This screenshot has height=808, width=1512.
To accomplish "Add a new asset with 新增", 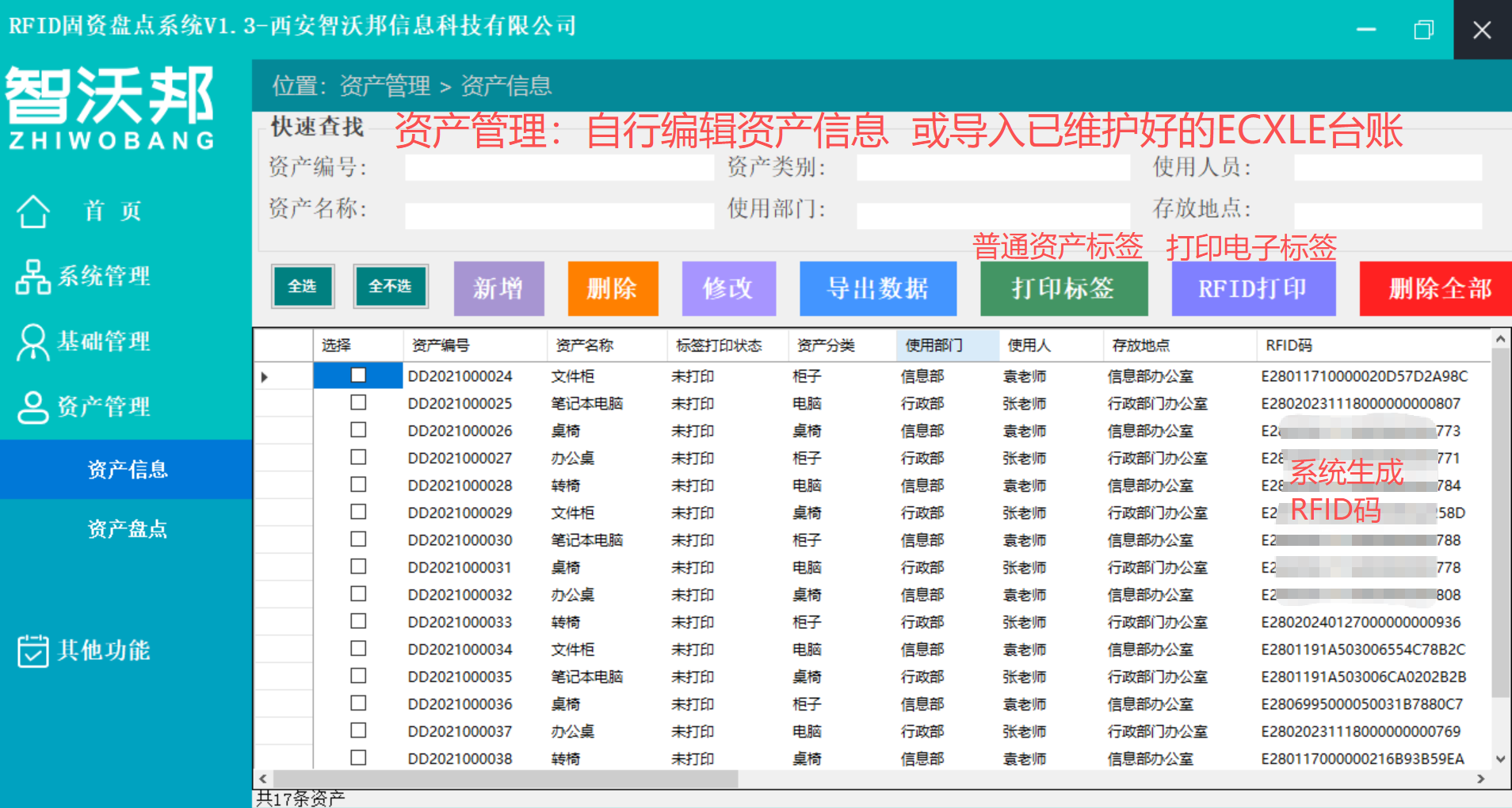I will click(498, 289).
